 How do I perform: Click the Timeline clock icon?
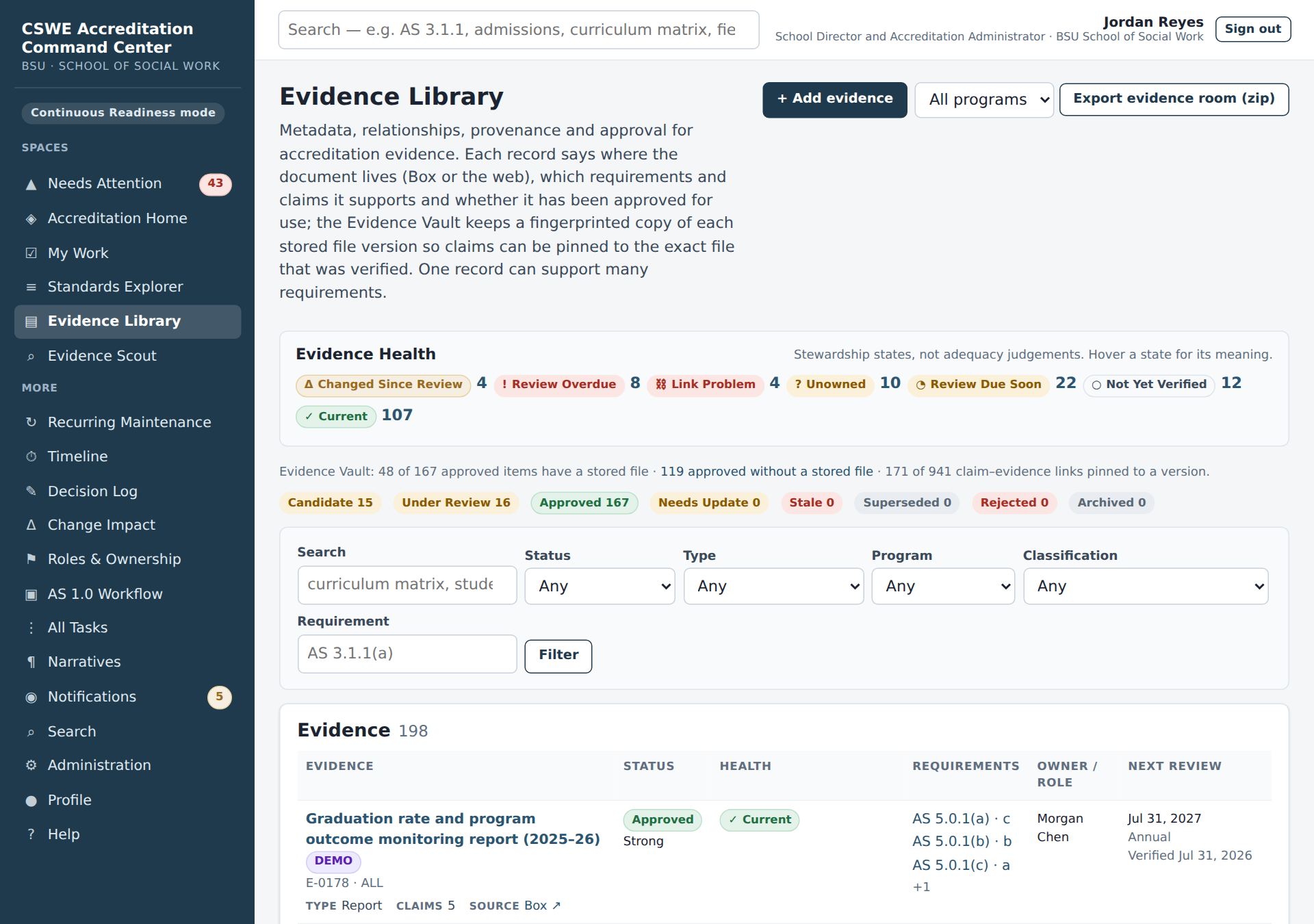31,457
